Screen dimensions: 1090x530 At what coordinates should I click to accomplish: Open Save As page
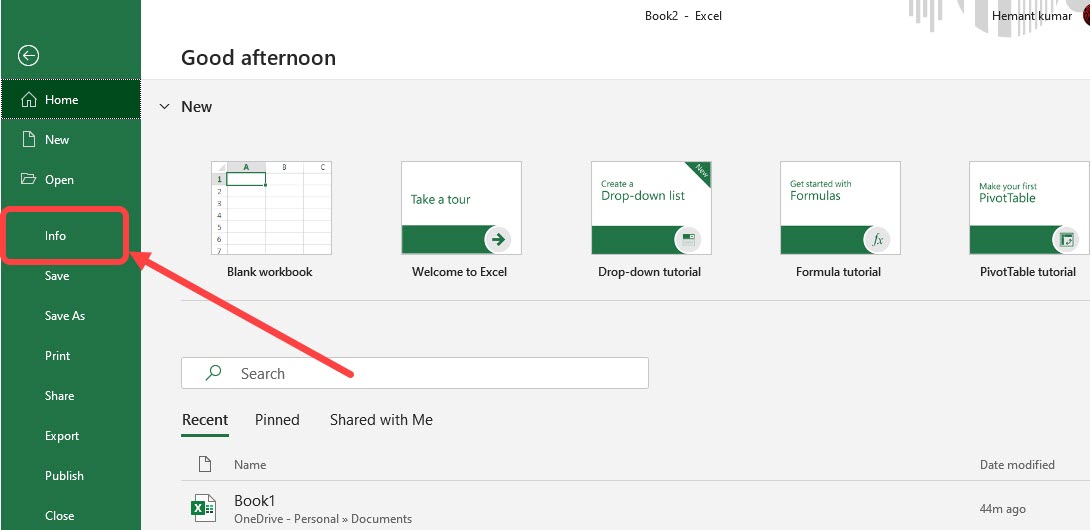point(65,316)
